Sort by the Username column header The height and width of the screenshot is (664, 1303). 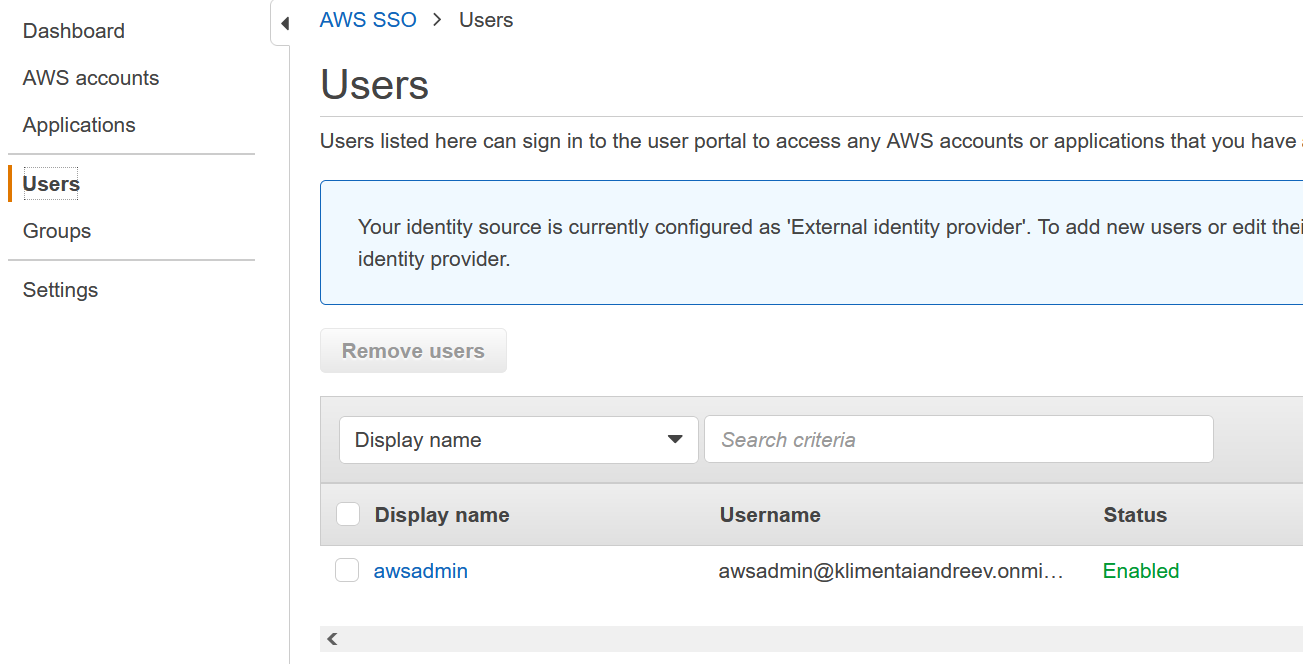click(770, 515)
